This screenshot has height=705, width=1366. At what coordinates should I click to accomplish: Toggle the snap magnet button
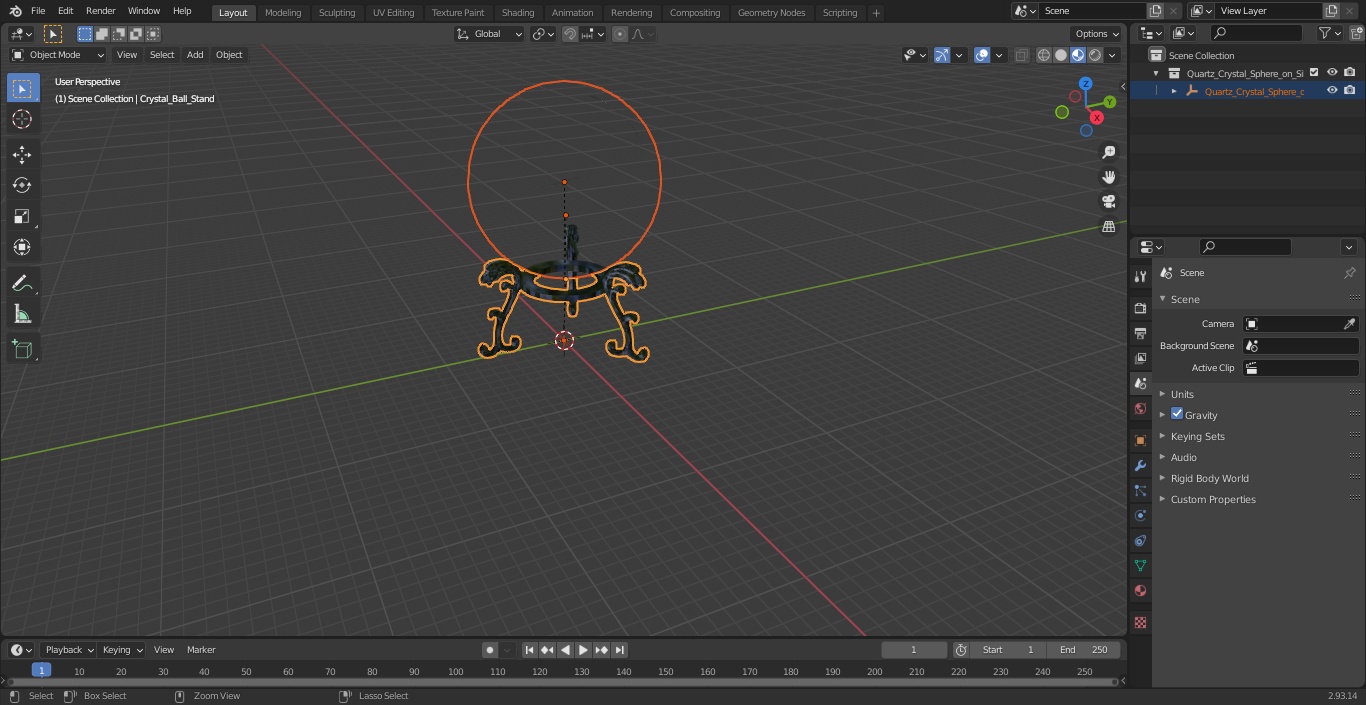570,34
